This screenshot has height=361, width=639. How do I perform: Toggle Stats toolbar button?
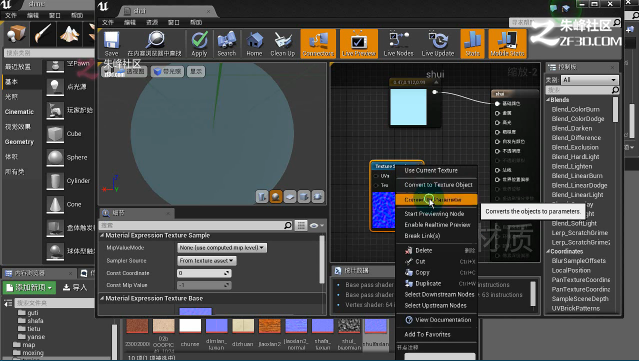click(473, 44)
